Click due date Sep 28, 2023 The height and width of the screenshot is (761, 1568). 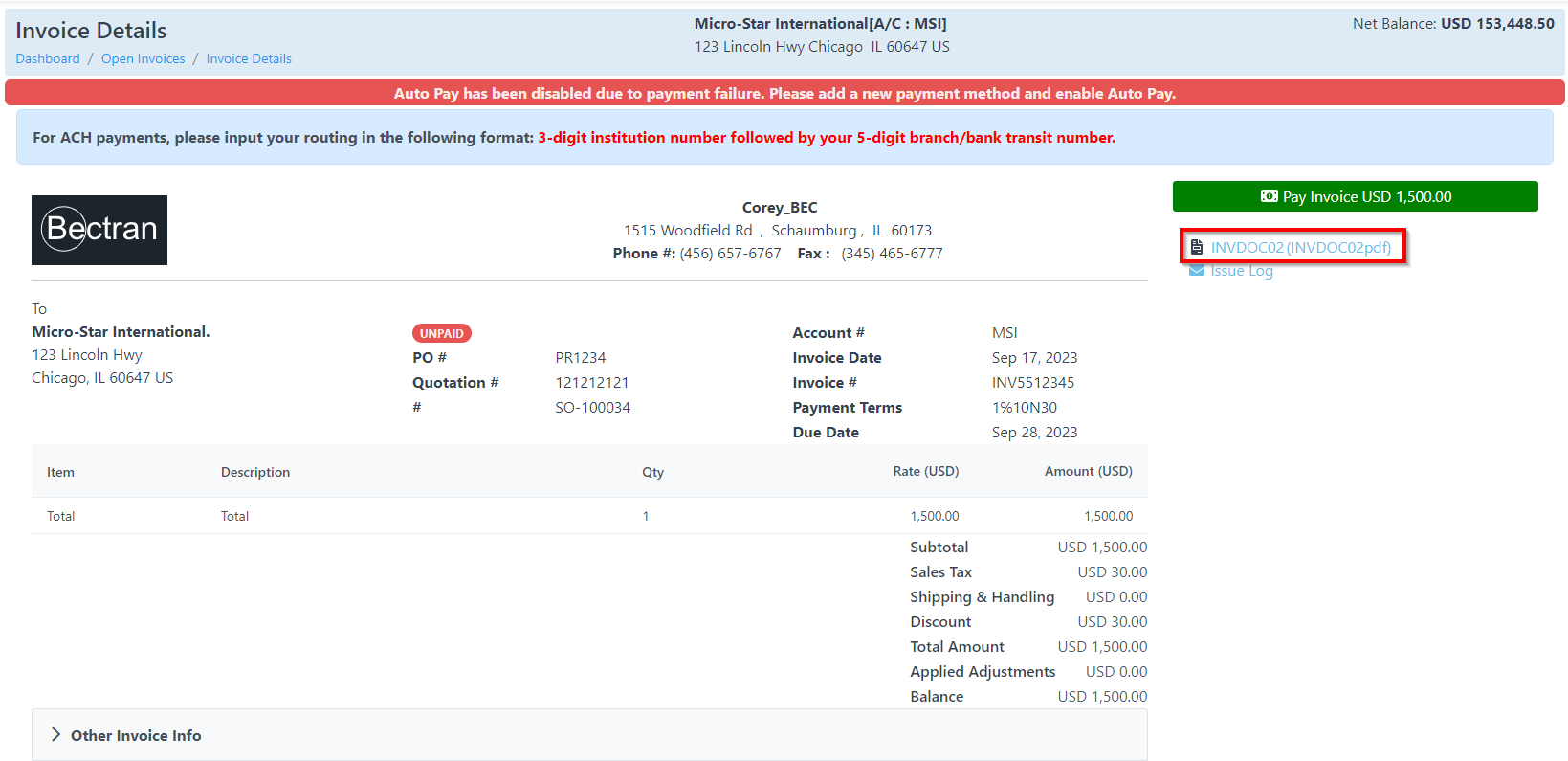(x=1035, y=432)
